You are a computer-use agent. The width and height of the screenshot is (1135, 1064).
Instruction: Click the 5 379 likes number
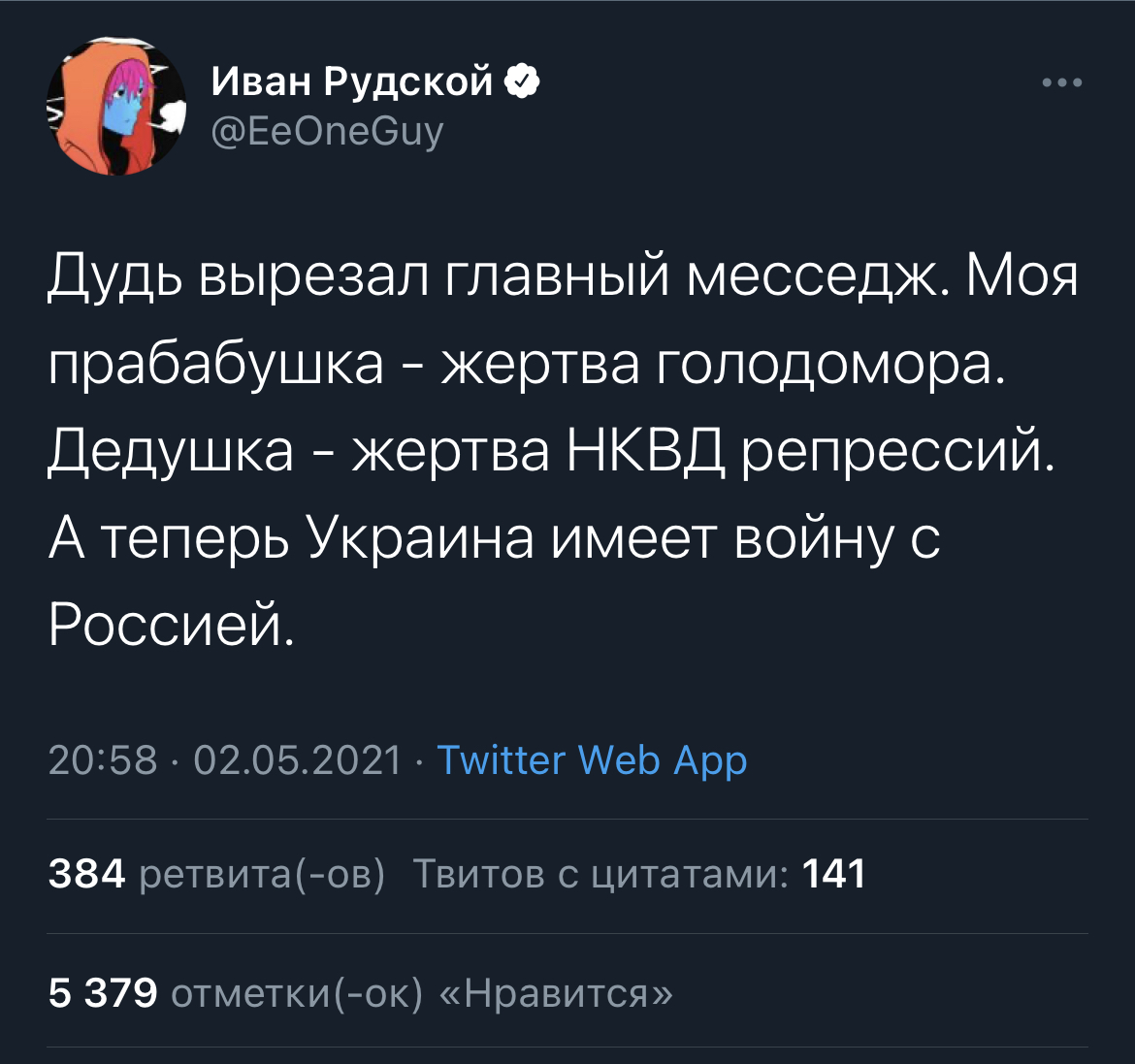click(x=102, y=993)
